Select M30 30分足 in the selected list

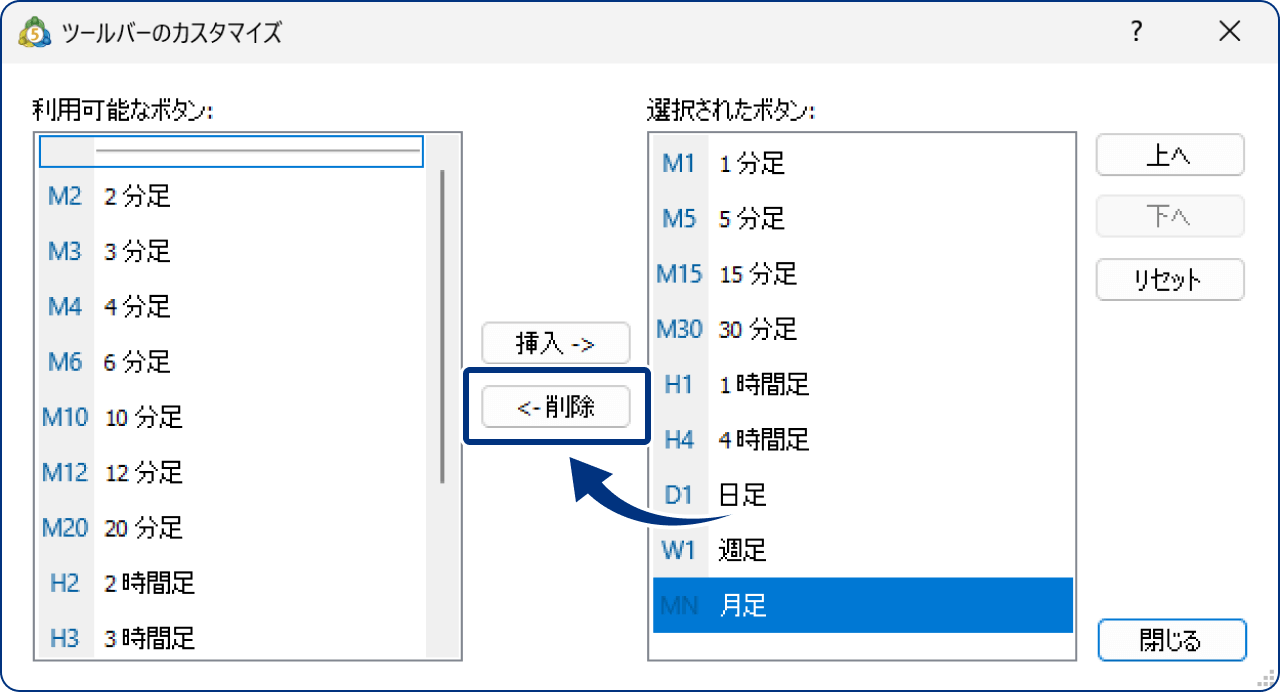[x=860, y=329]
